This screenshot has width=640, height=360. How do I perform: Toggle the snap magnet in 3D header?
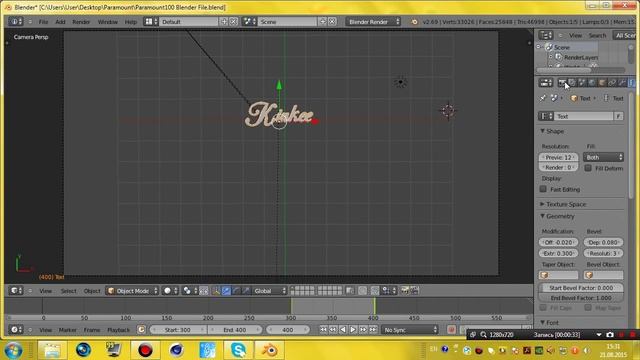click(375, 291)
